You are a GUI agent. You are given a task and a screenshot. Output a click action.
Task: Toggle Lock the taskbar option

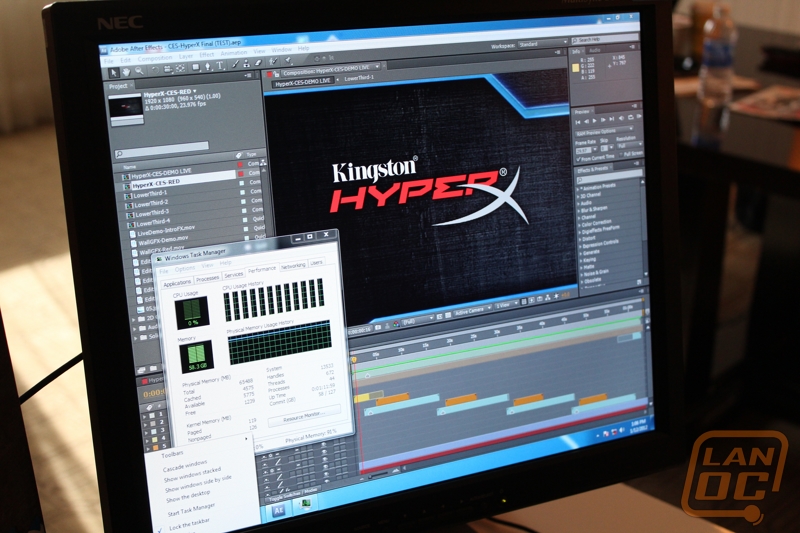[189, 525]
